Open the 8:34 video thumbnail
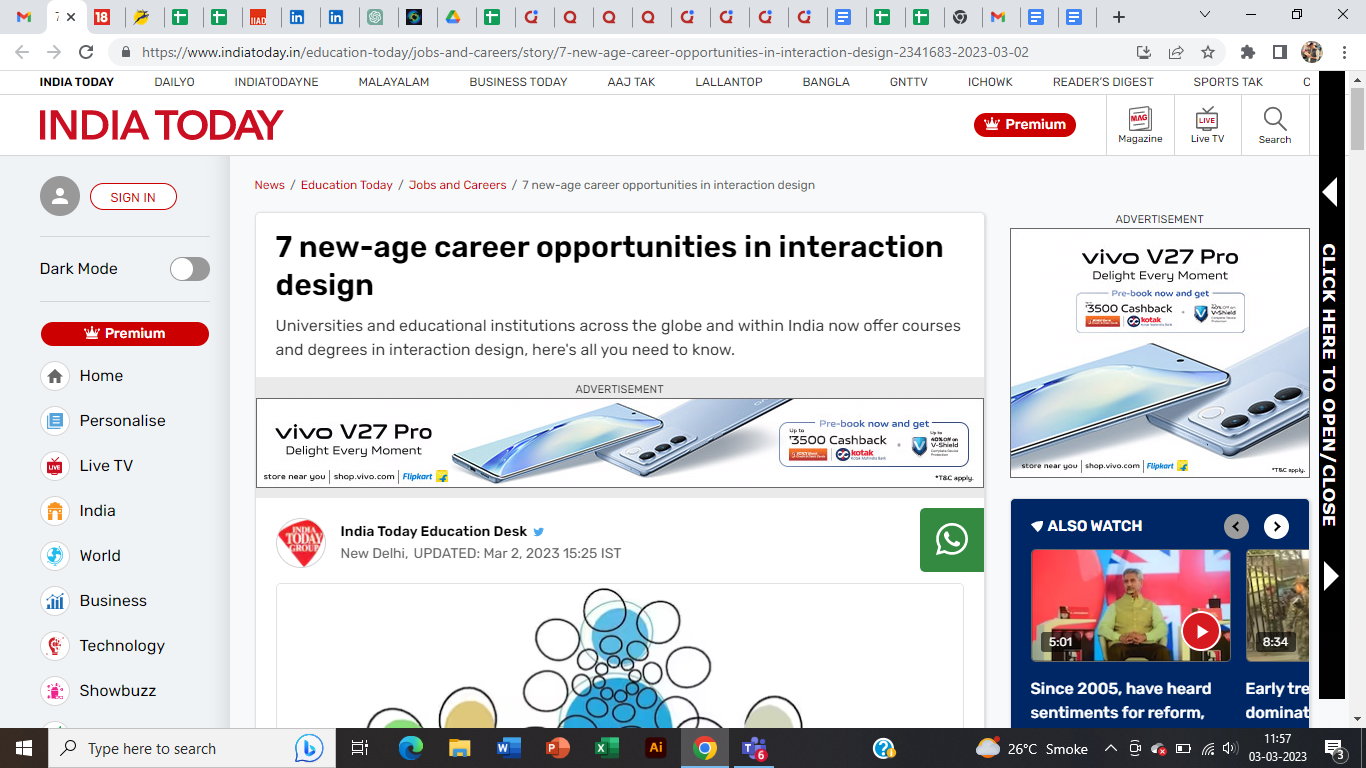This screenshot has width=1366, height=768. tap(1277, 605)
